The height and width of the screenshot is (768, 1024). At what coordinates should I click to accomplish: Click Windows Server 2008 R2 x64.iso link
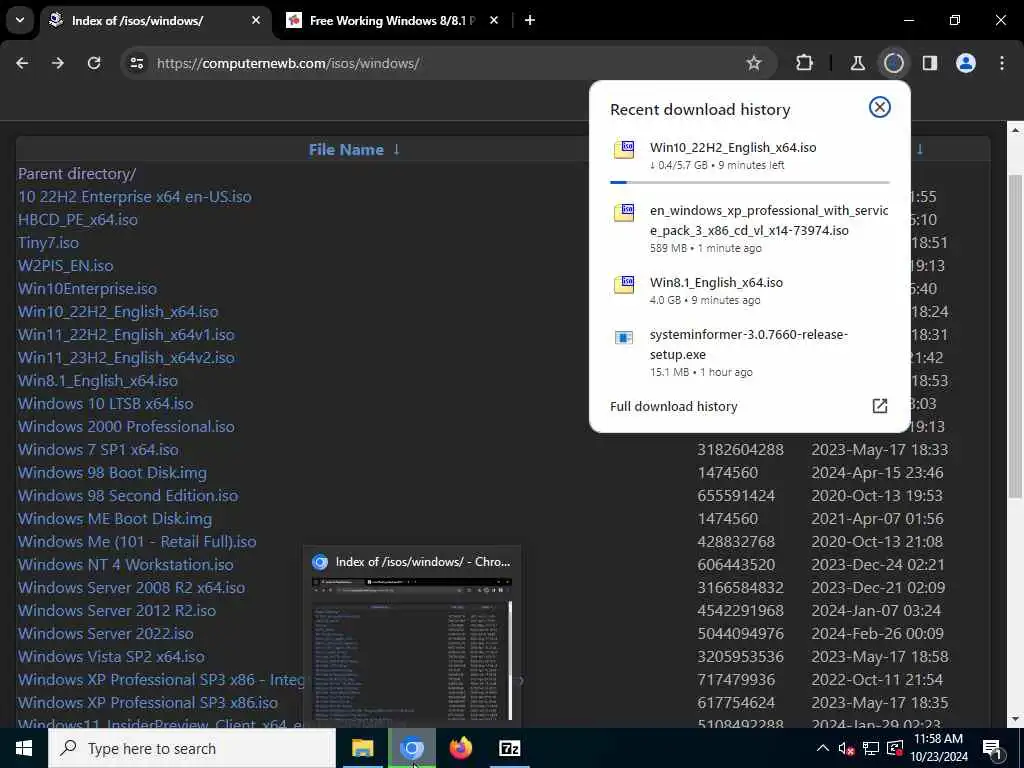coord(131,587)
